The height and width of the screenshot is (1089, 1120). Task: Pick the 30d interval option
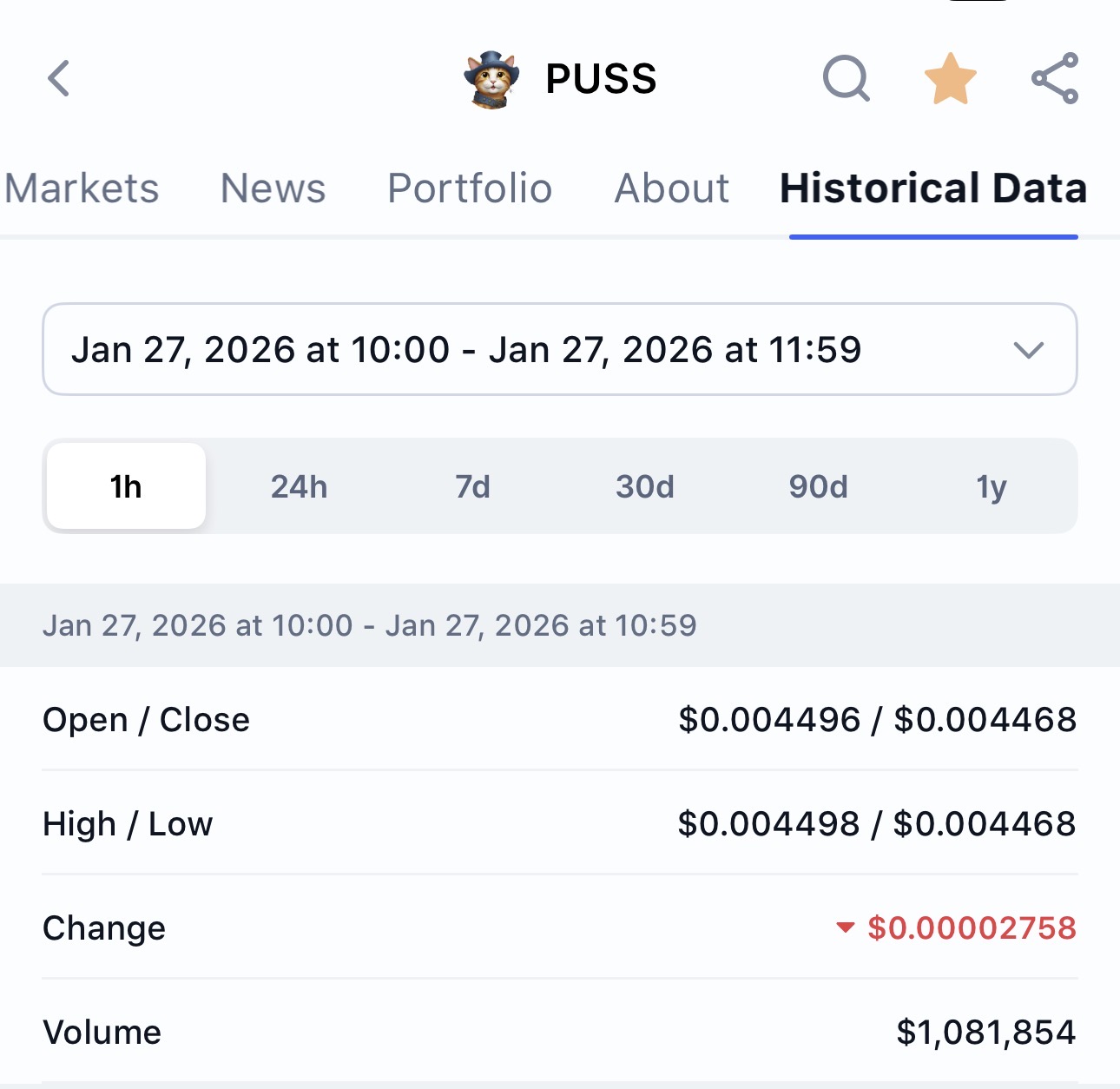pyautogui.click(x=645, y=486)
